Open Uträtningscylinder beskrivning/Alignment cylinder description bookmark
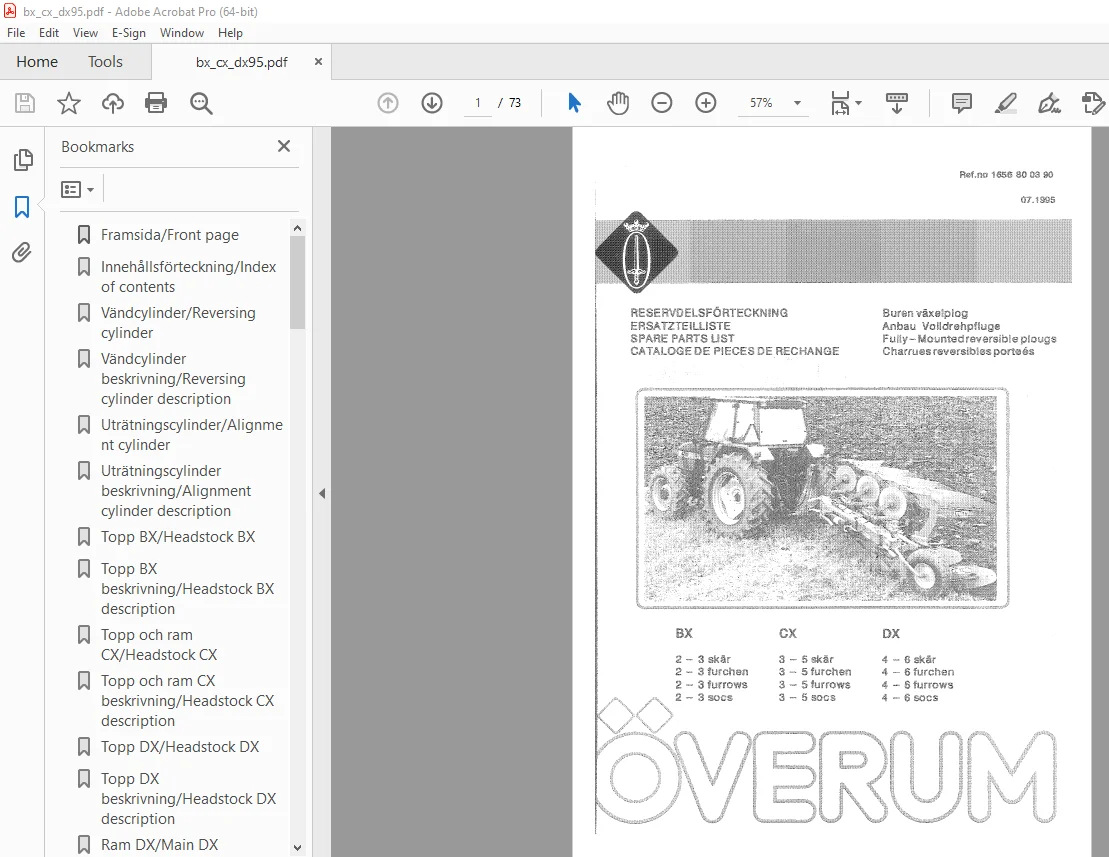The height and width of the screenshot is (857, 1109). tap(176, 491)
